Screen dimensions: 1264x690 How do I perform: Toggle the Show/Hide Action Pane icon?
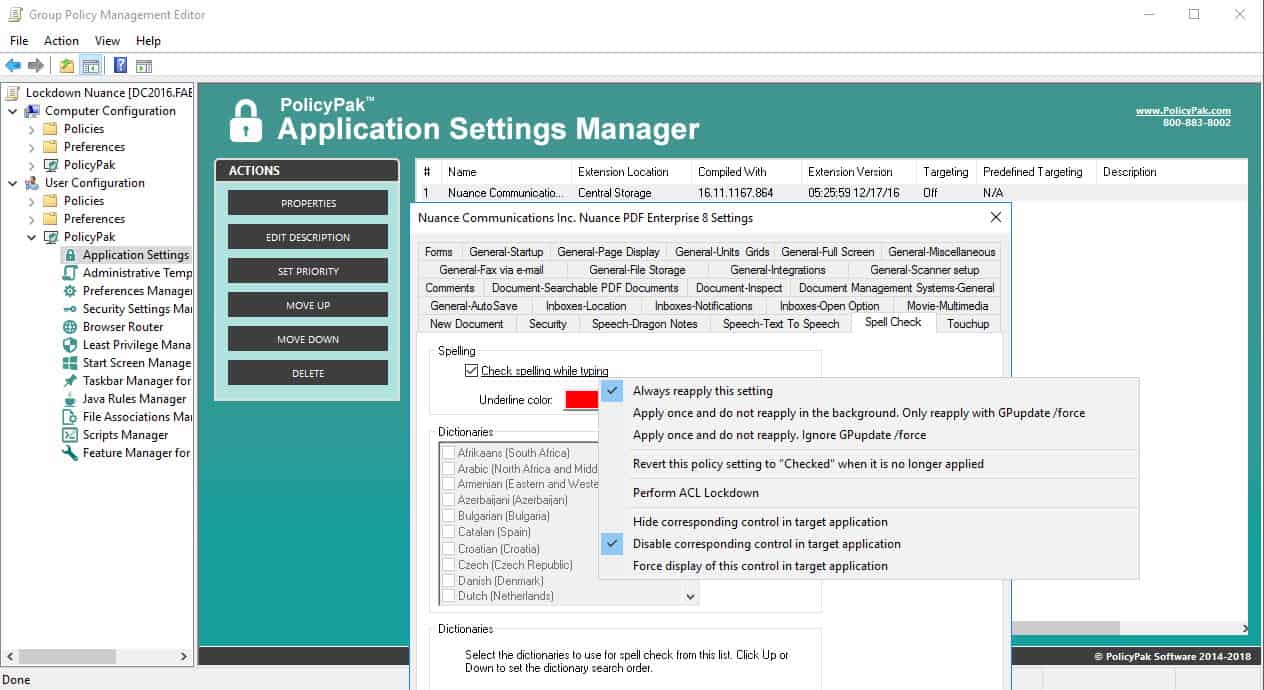click(144, 66)
